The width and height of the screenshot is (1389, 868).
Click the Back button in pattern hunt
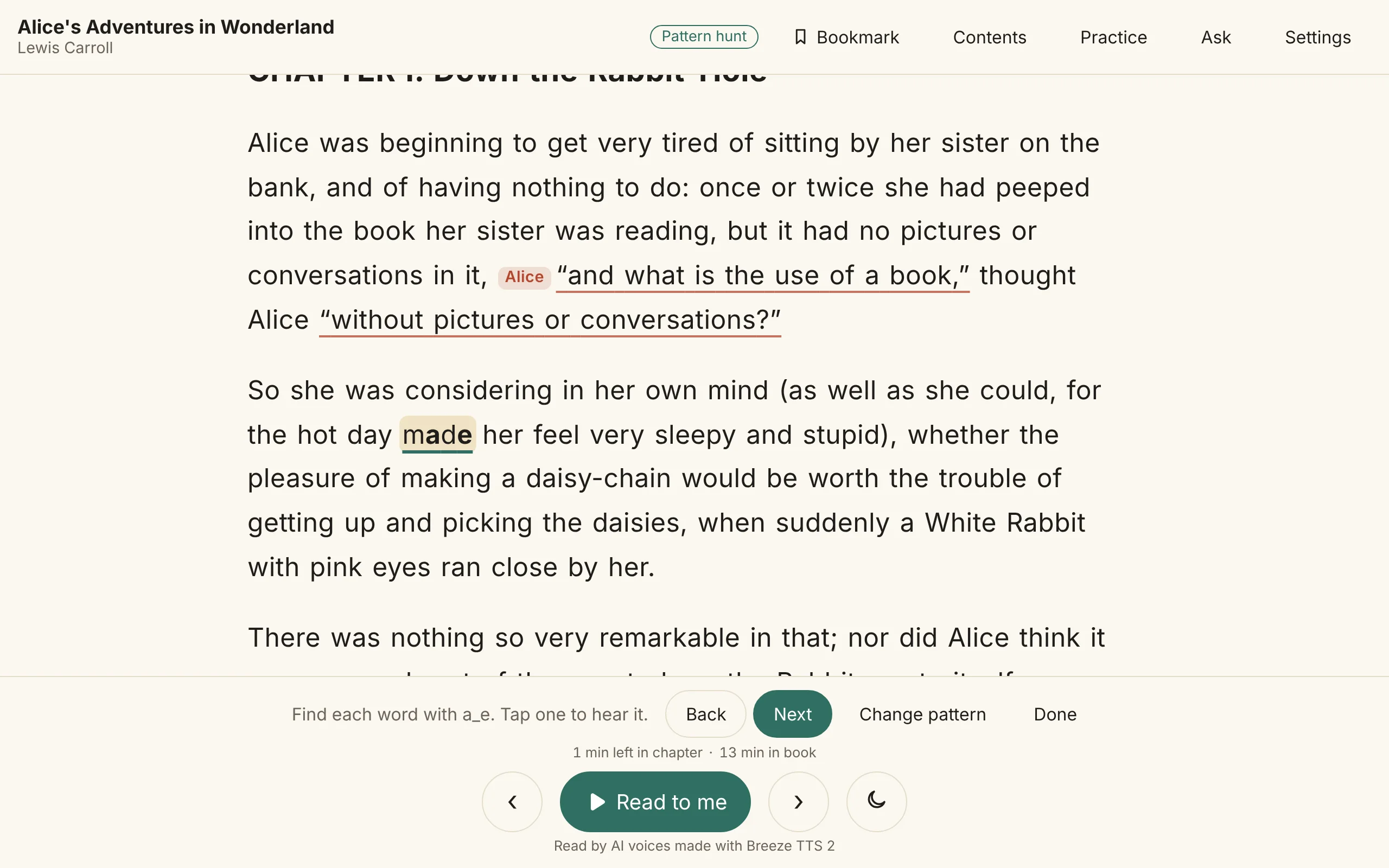click(x=705, y=713)
